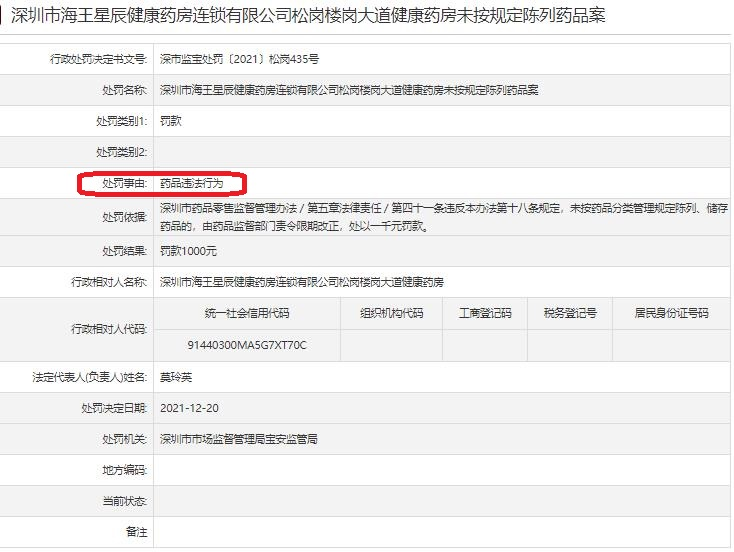The width and height of the screenshot is (734, 552).
Task: Click the 行政相对人代码 label
Action: tap(109, 329)
